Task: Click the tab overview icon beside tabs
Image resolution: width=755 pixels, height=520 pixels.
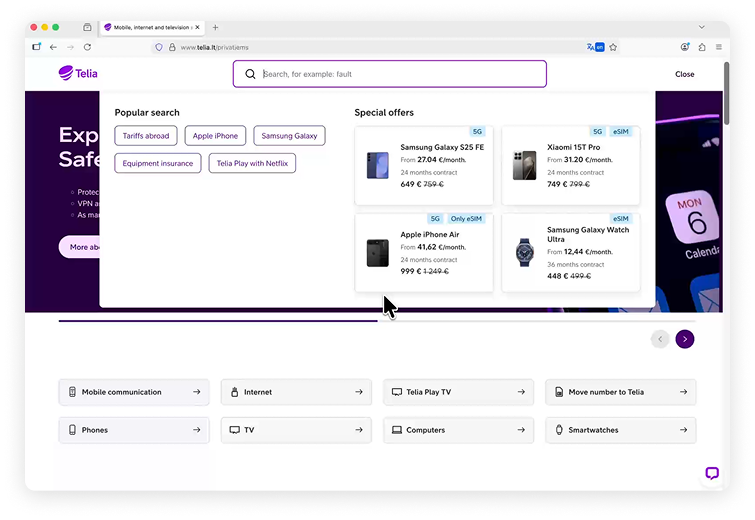Action: [x=87, y=27]
